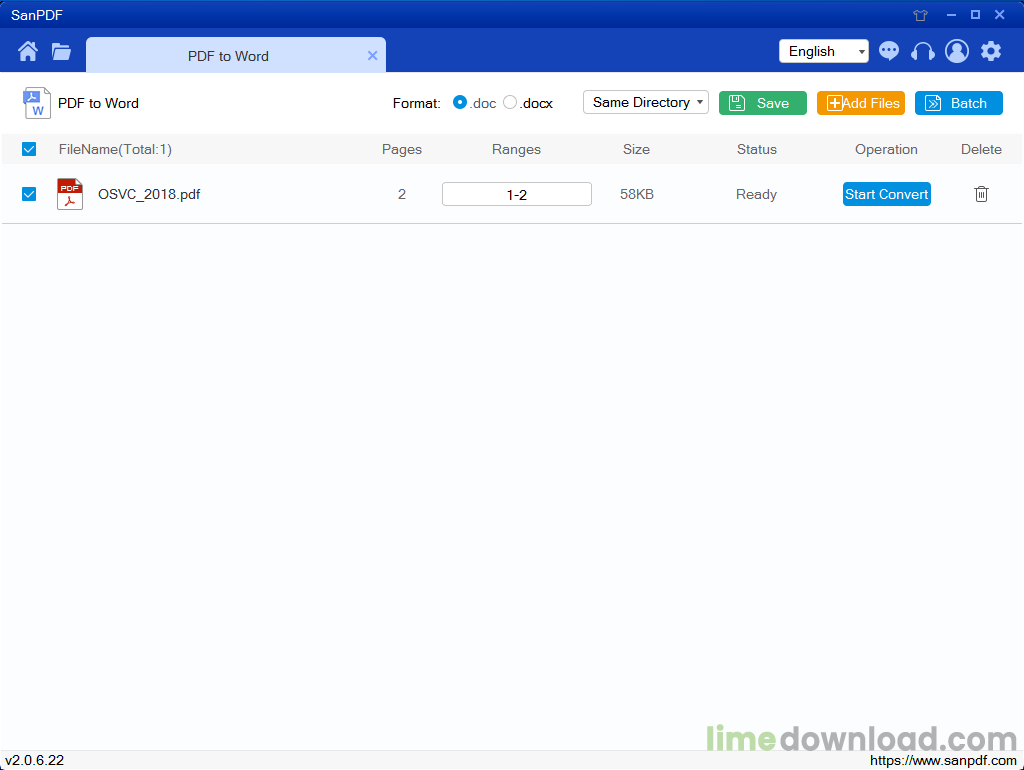Viewport: 1024px width, 770px height.
Task: Click the OSVC_2018.pdf file name
Action: pyautogui.click(x=149, y=195)
